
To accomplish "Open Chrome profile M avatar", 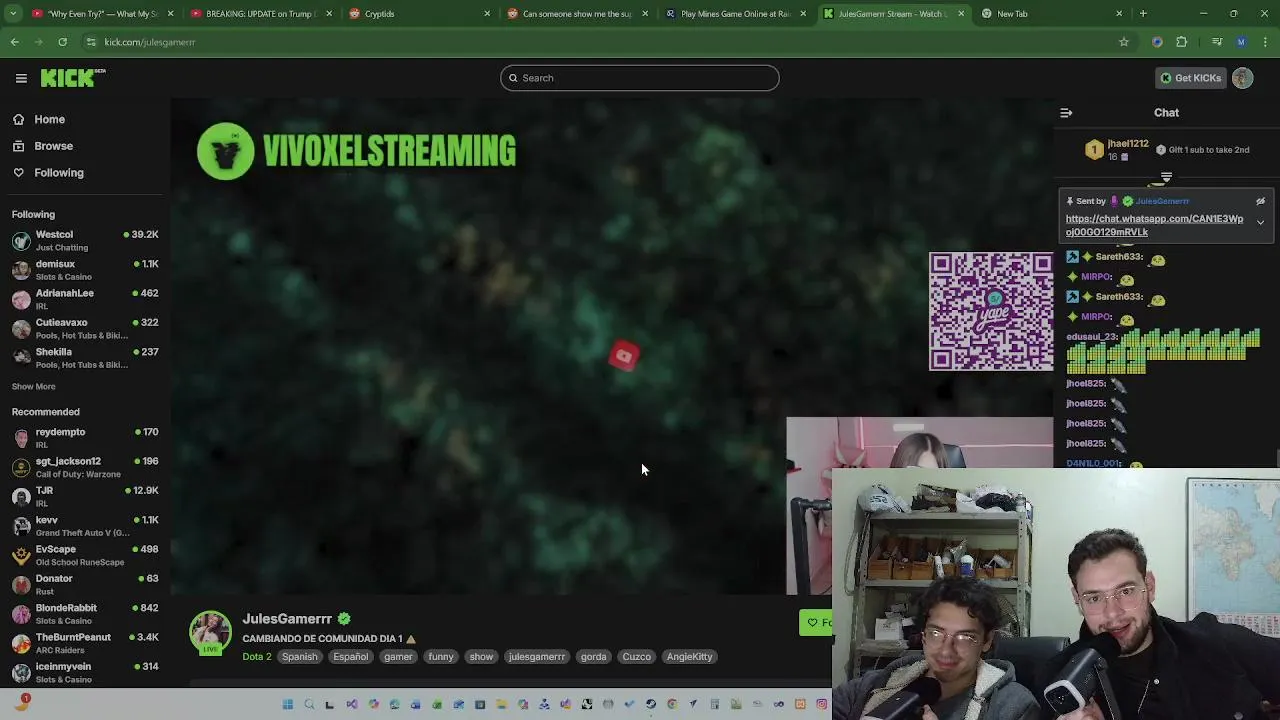I will point(1241,42).
